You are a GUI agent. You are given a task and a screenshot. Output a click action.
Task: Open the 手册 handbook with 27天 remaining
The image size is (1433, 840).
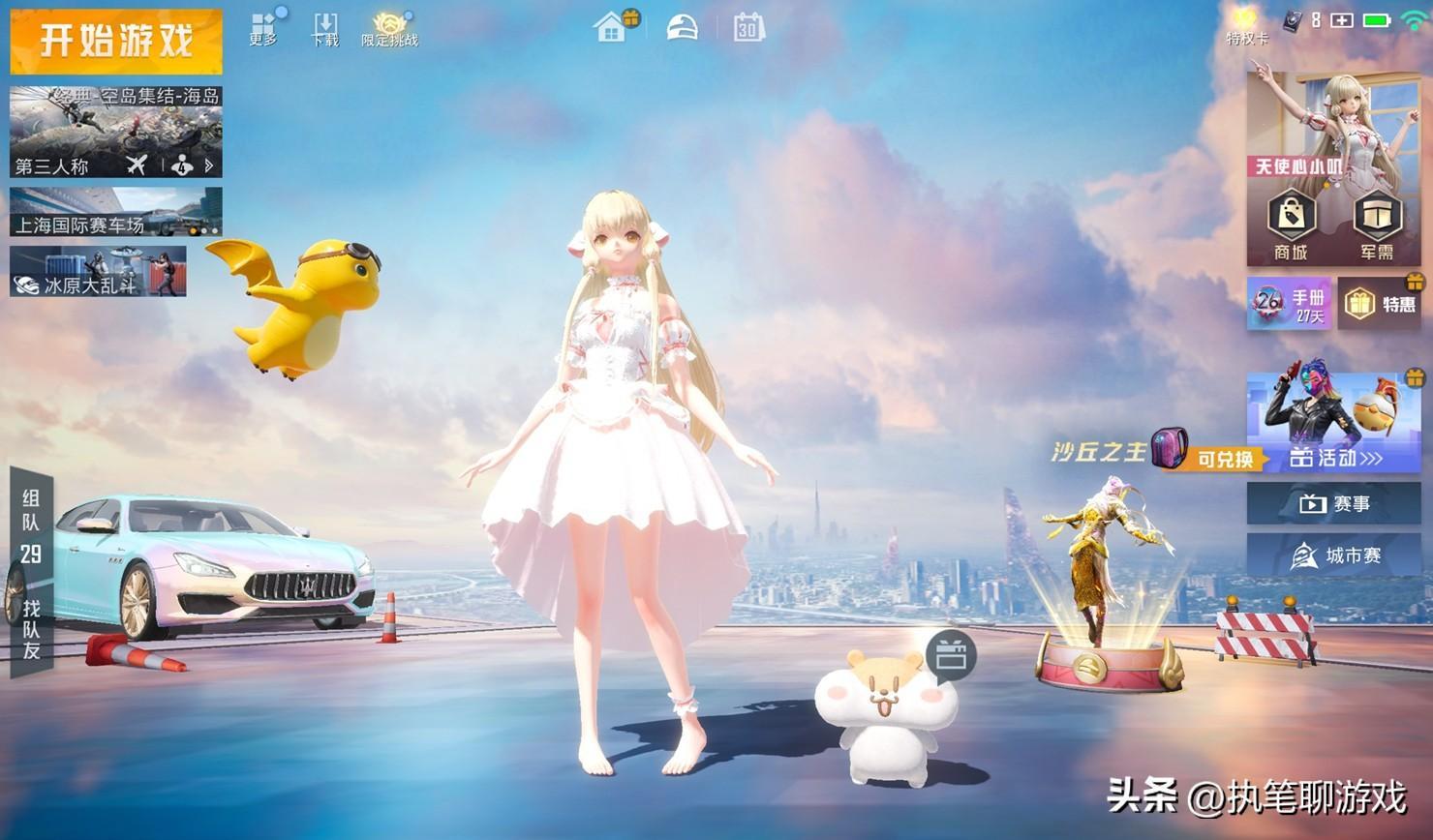click(1289, 304)
